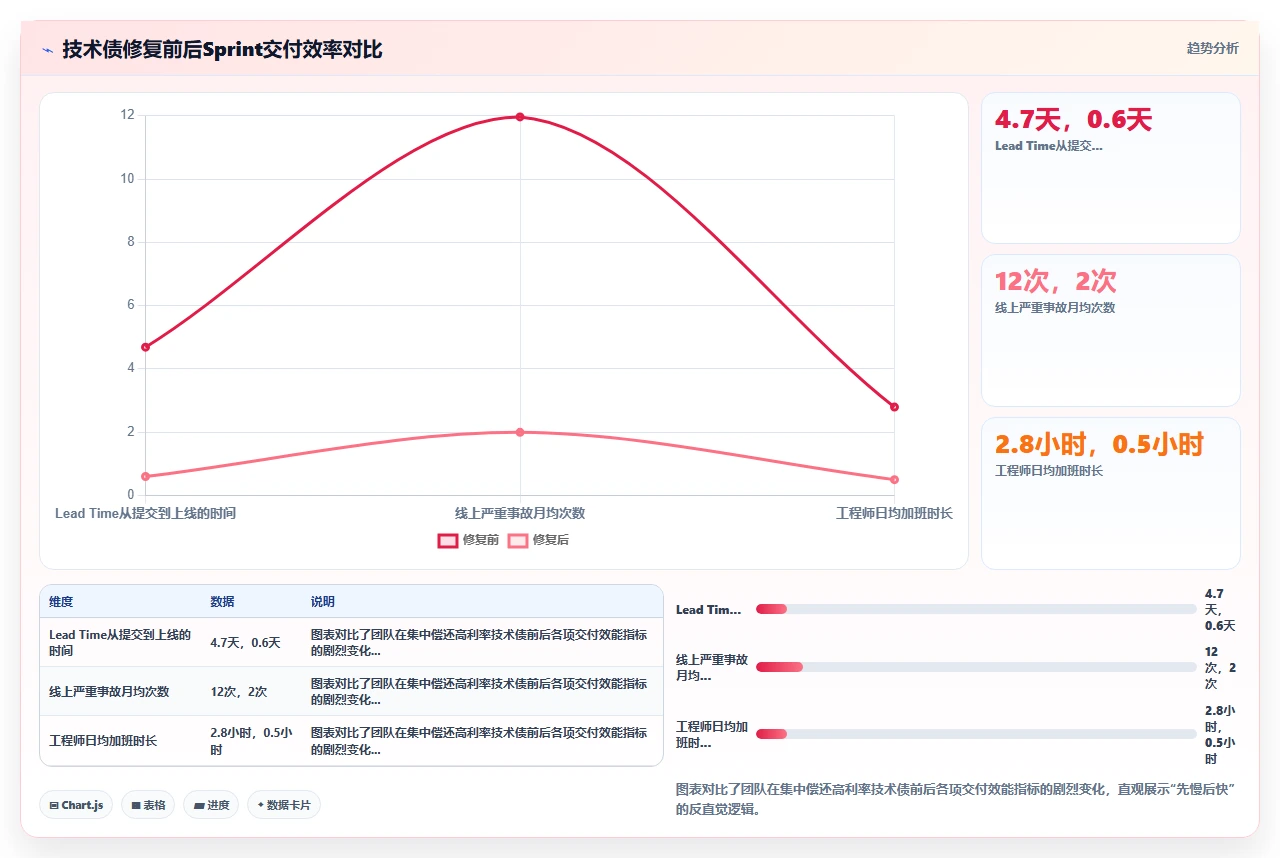Click the Lead Tim... progress bar
This screenshot has width=1280, height=858.
[976, 609]
